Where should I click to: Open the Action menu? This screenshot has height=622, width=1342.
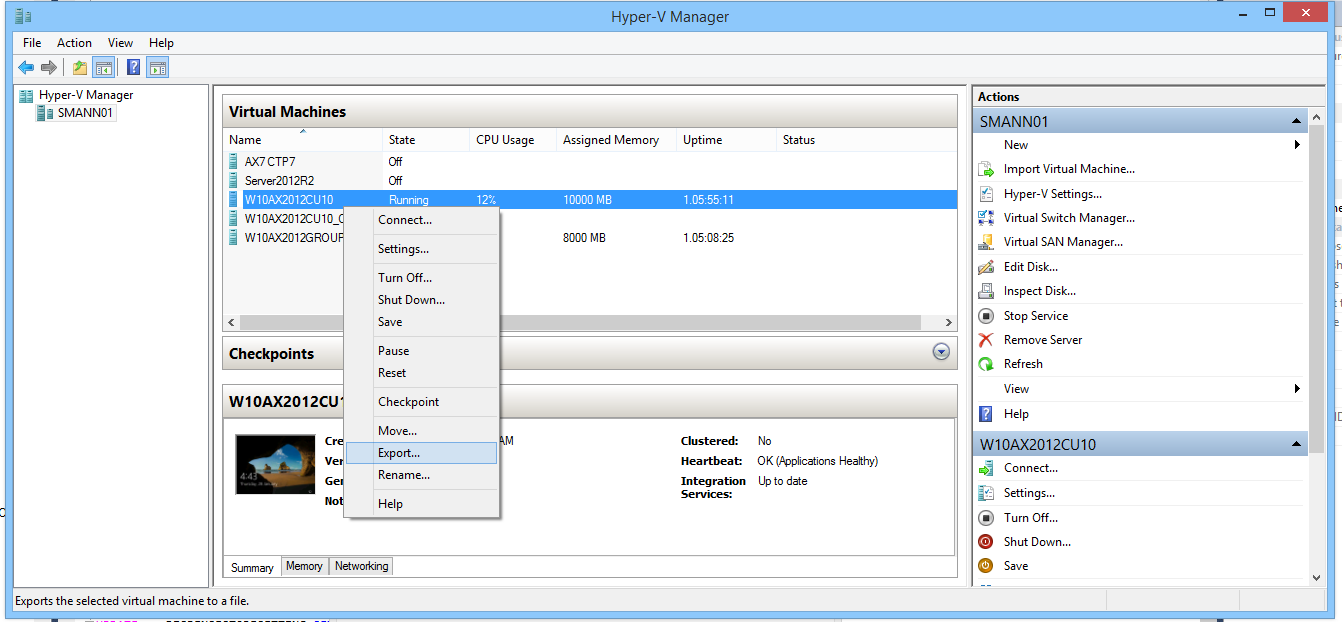[x=74, y=43]
